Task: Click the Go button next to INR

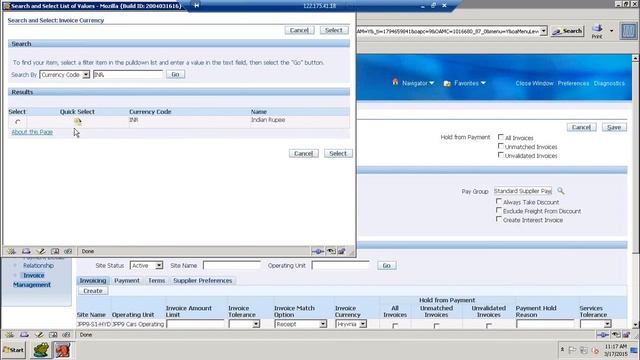Action: click(175, 74)
